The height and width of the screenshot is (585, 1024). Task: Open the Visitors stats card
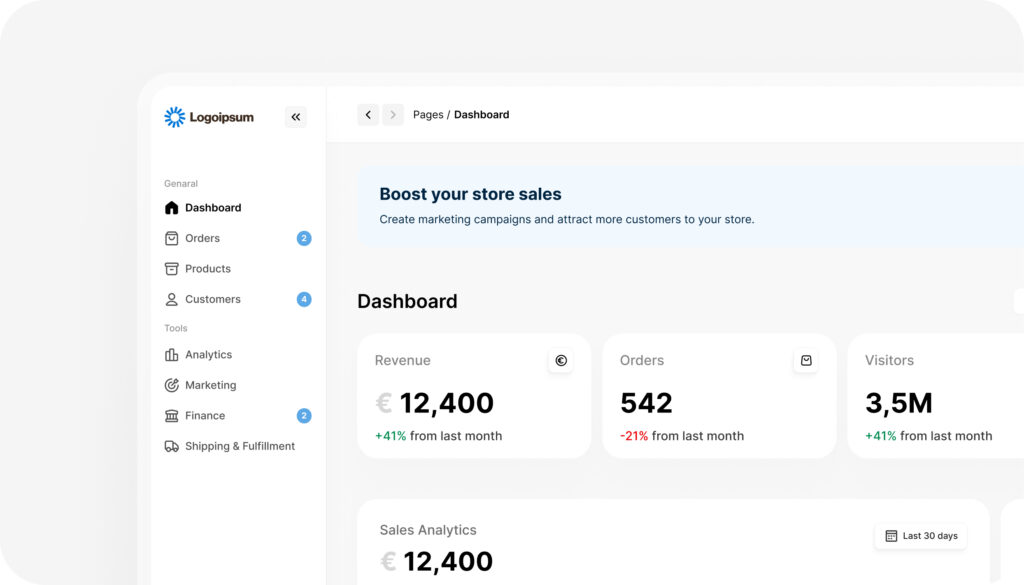pos(935,396)
